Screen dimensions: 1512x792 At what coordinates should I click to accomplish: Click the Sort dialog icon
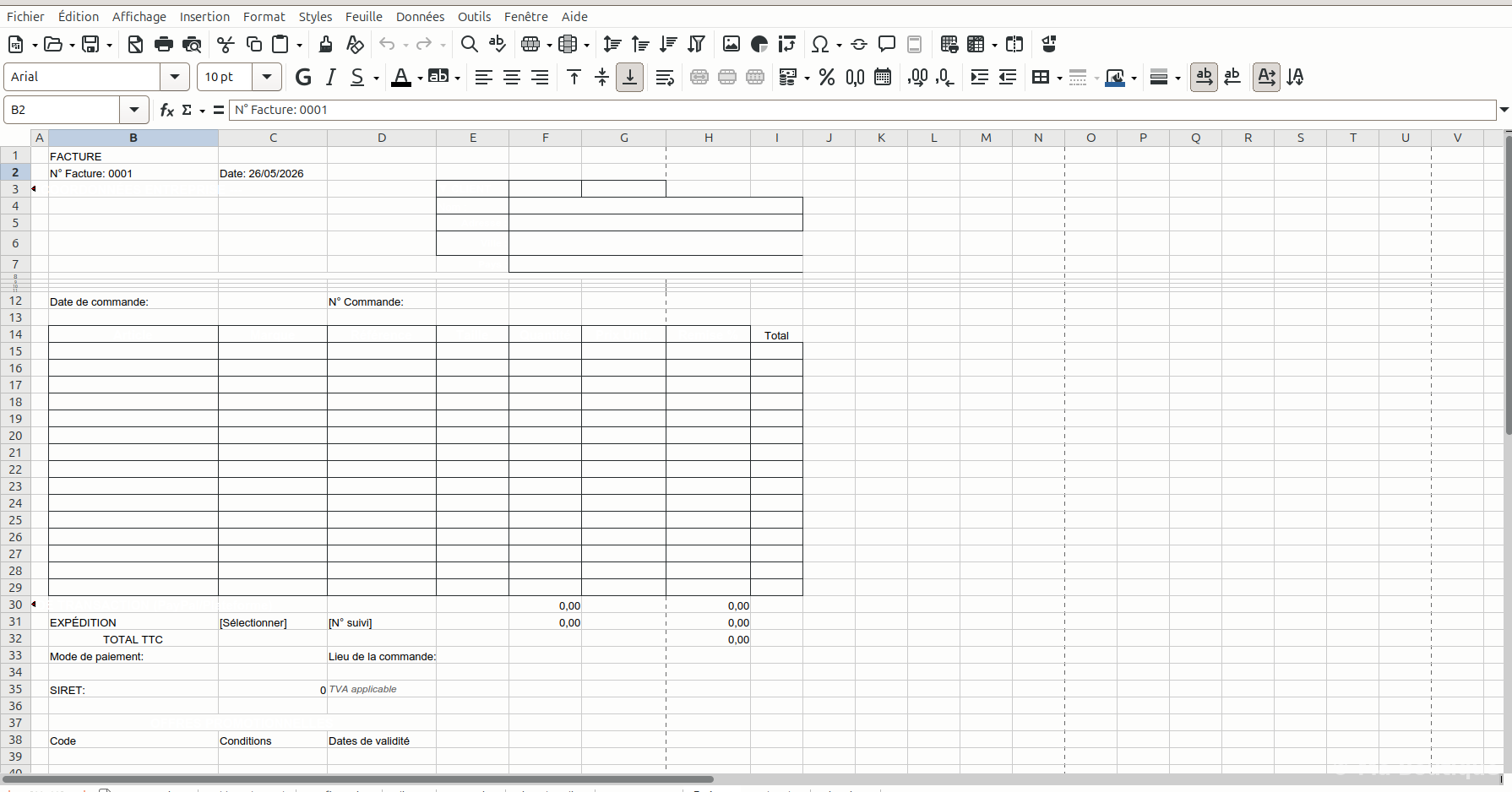click(612, 45)
